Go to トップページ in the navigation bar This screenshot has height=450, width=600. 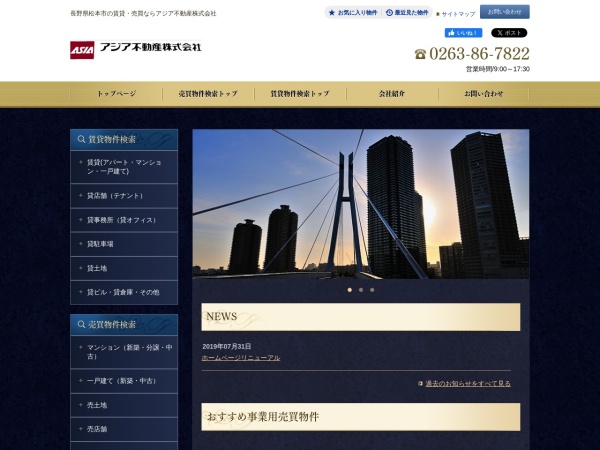coord(116,93)
